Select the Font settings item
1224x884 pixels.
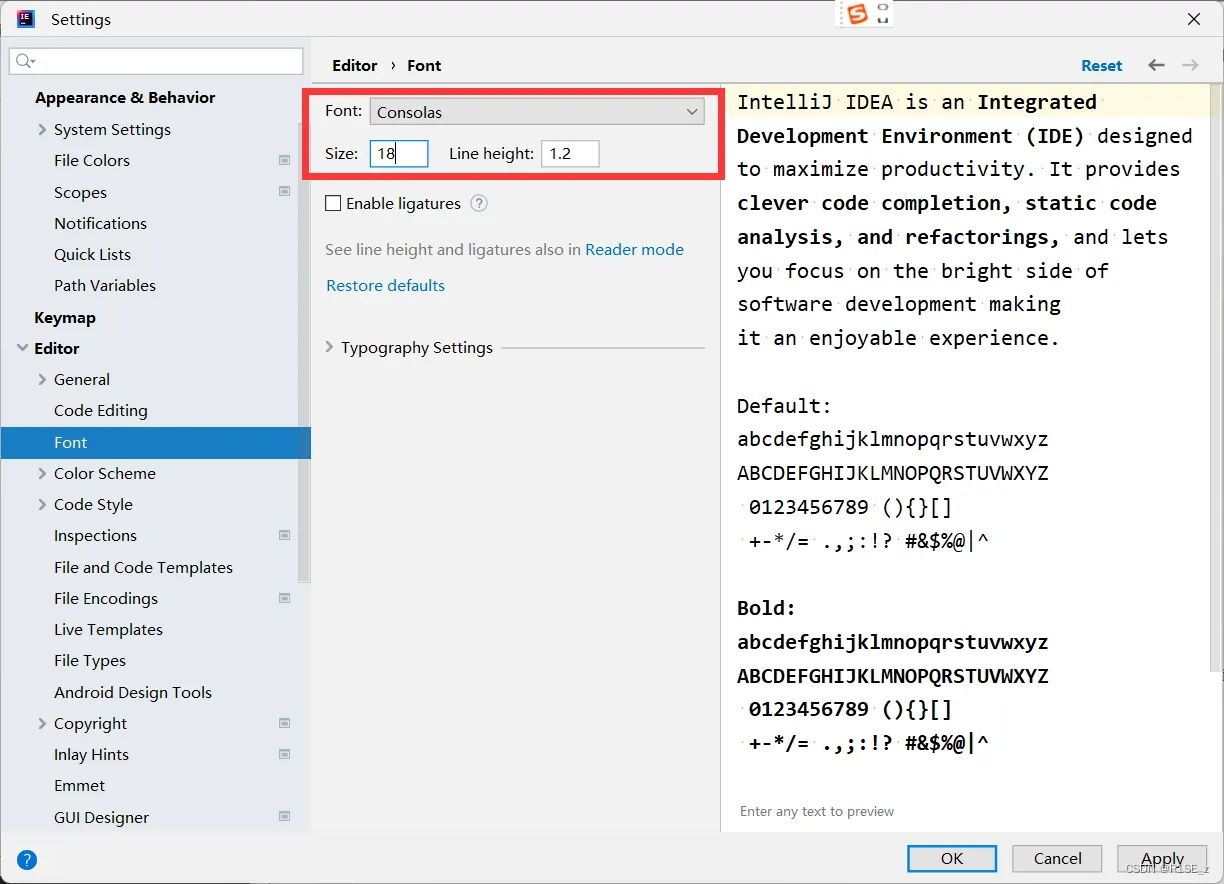point(155,442)
